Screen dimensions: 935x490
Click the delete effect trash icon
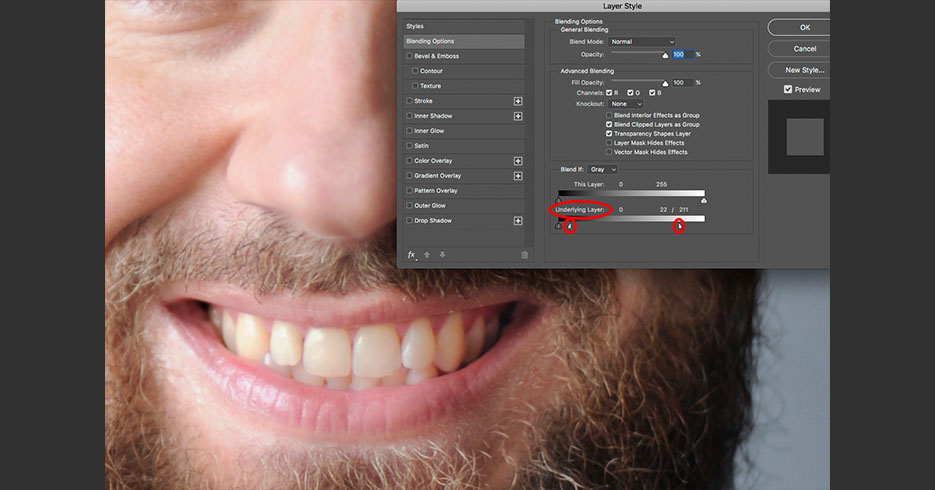pyautogui.click(x=524, y=255)
